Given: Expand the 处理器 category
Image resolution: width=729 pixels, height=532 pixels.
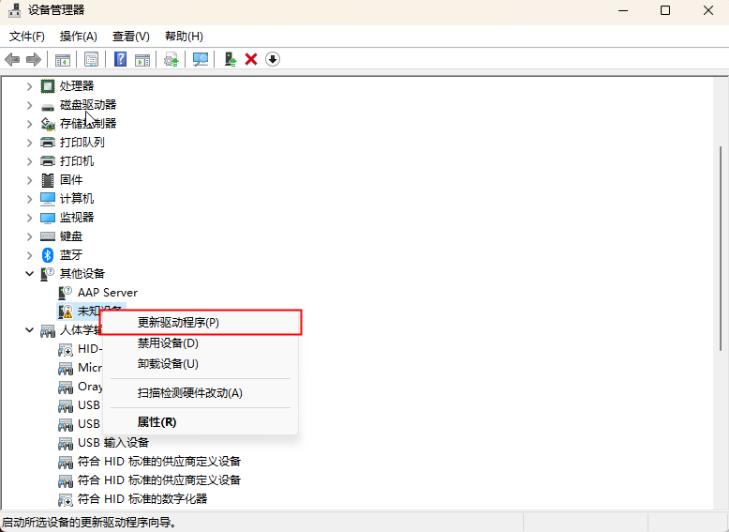Looking at the screenshot, I should [29, 86].
